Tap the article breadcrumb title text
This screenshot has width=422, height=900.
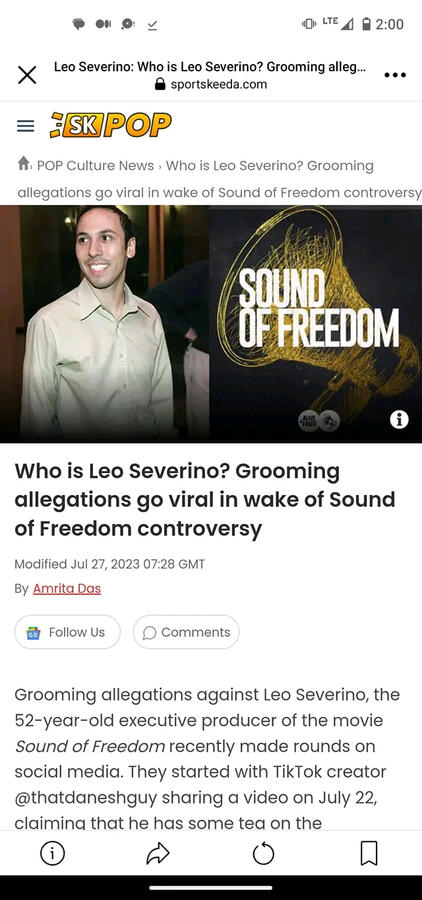point(219,179)
